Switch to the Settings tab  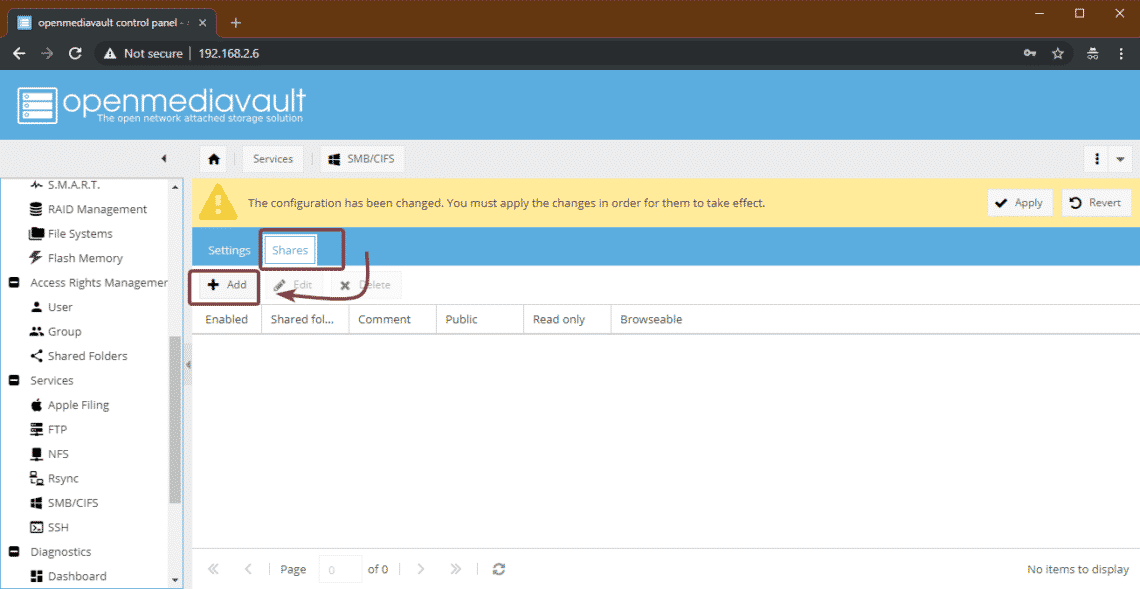(229, 250)
